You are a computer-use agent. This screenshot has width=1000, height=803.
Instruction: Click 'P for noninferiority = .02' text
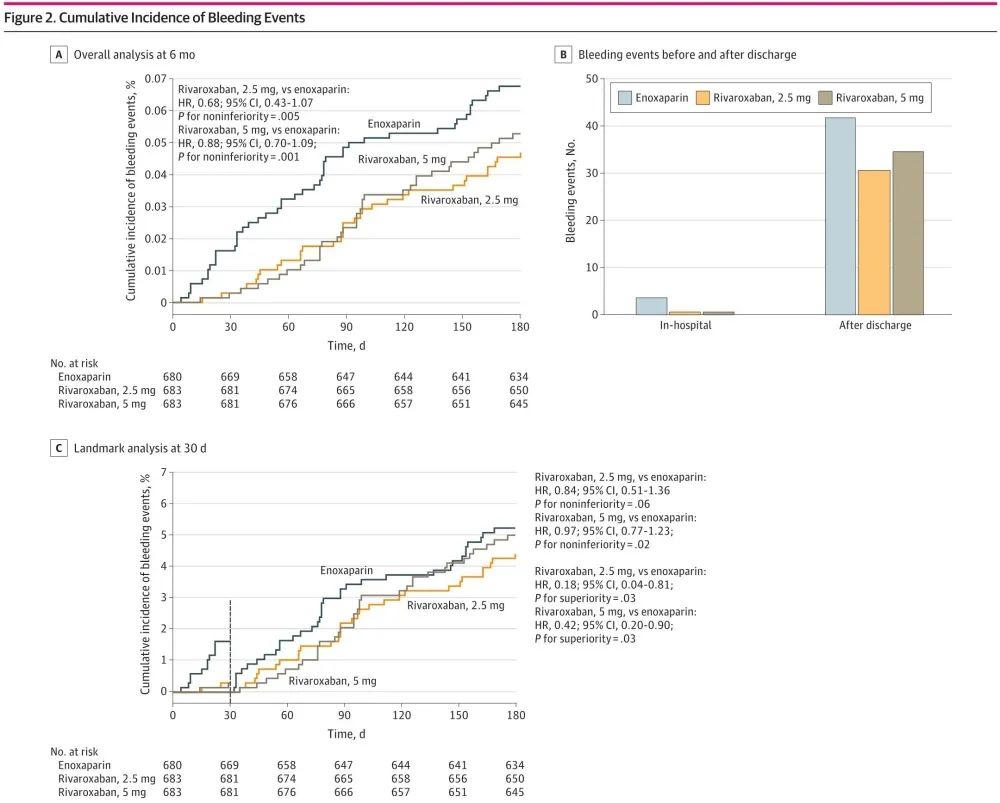pos(592,544)
